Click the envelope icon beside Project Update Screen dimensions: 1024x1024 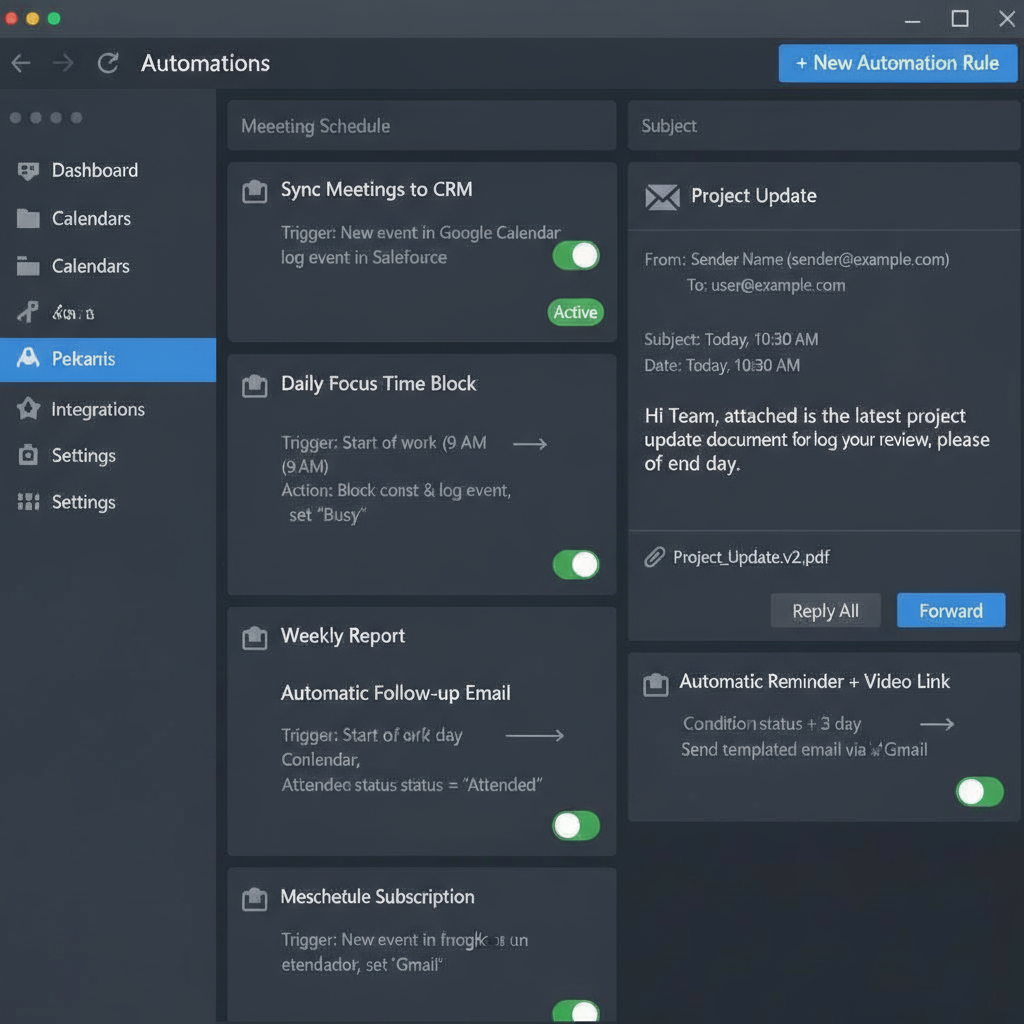coord(663,195)
